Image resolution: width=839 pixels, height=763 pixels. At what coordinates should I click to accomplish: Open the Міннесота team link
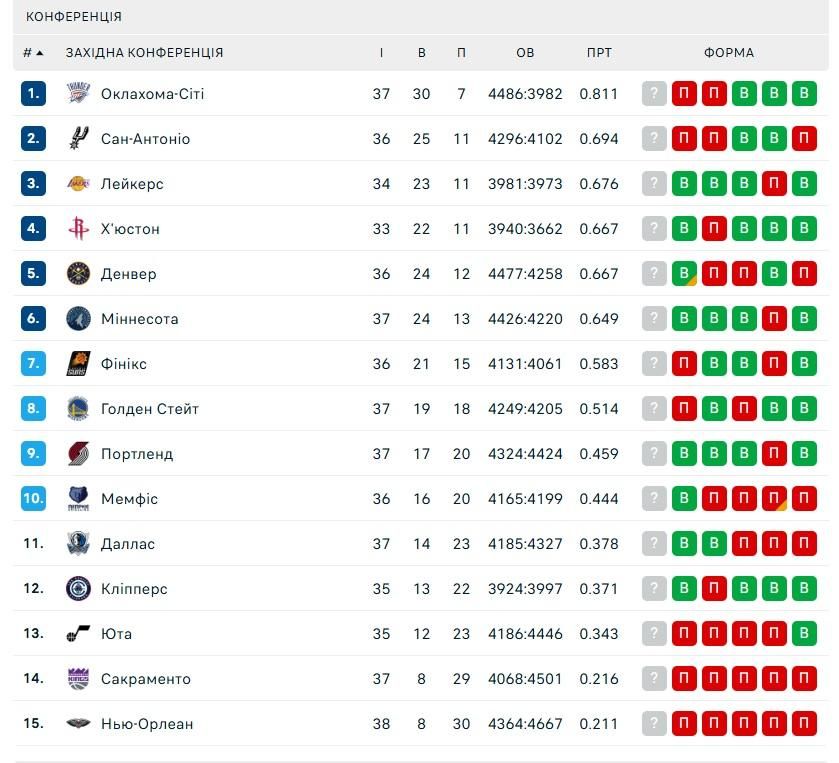coord(139,319)
